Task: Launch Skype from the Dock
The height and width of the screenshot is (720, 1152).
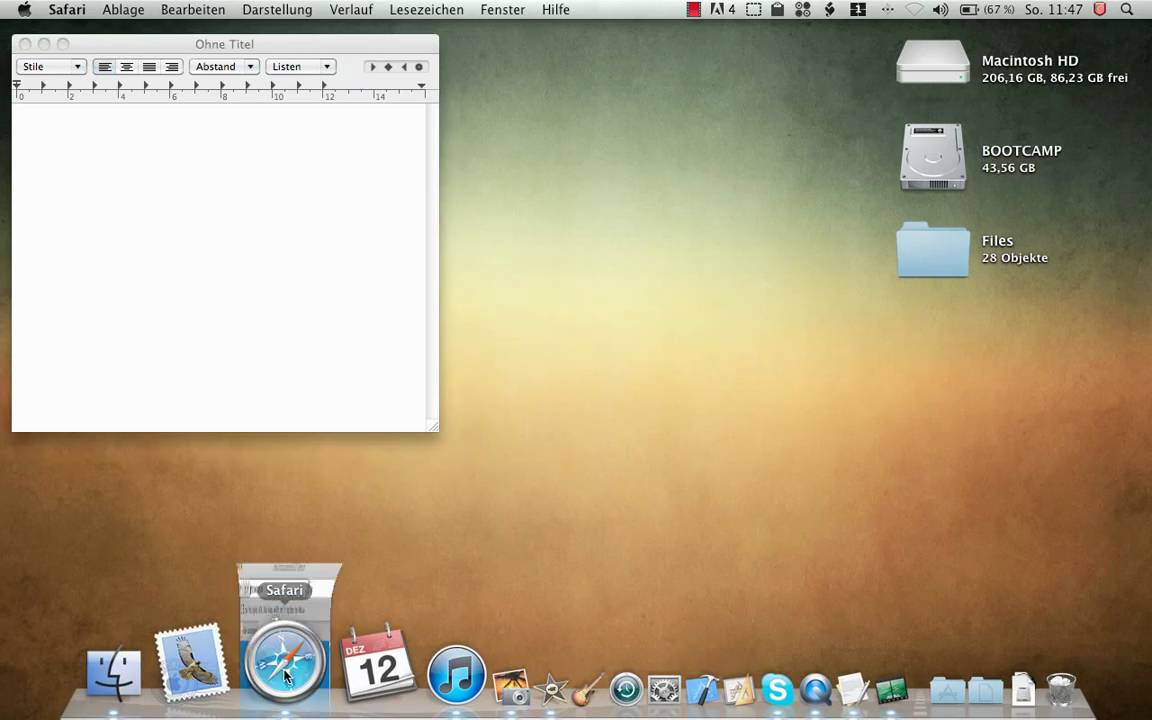Action: [x=777, y=690]
